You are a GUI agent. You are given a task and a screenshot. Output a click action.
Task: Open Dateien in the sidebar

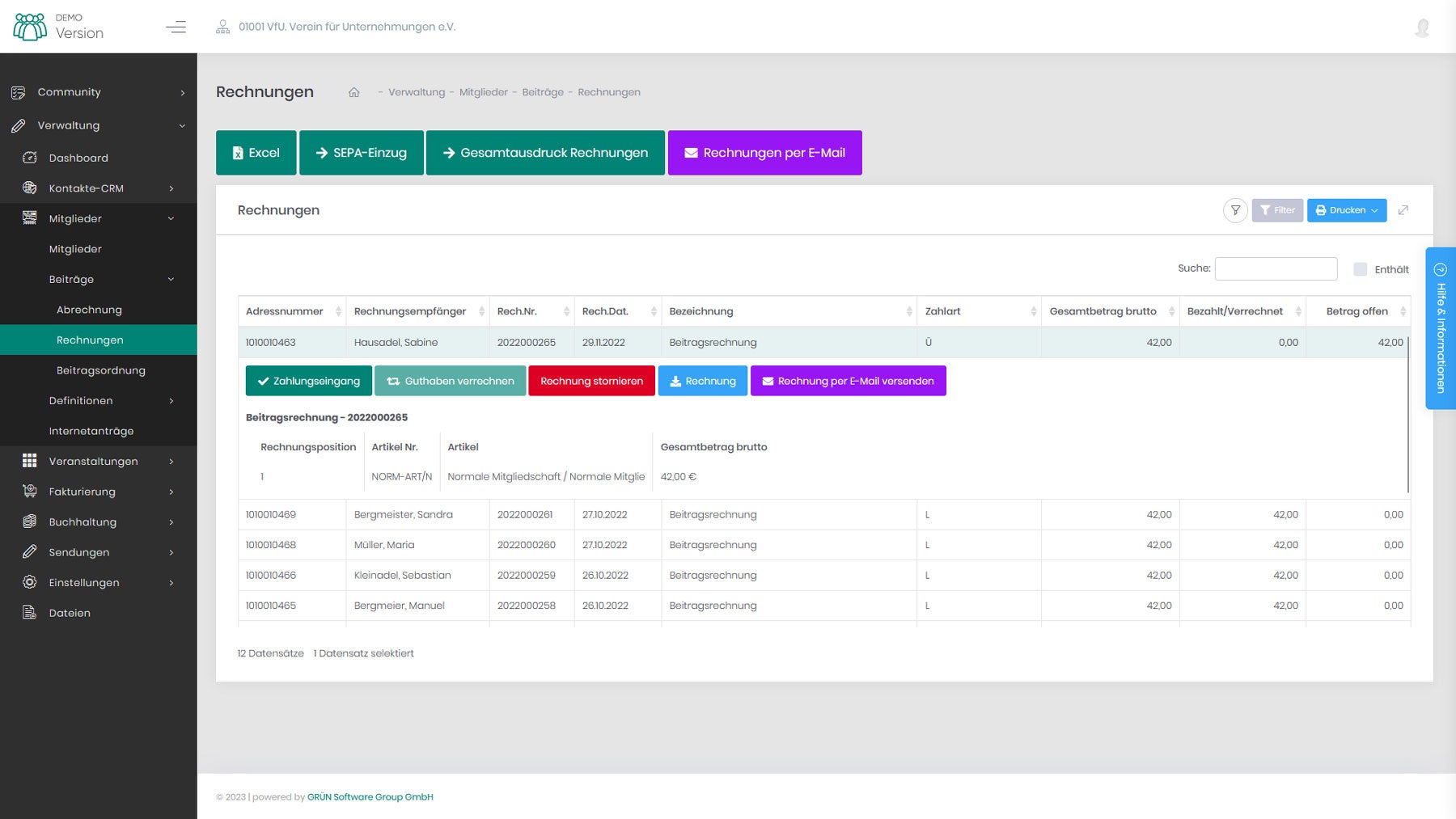pyautogui.click(x=70, y=613)
